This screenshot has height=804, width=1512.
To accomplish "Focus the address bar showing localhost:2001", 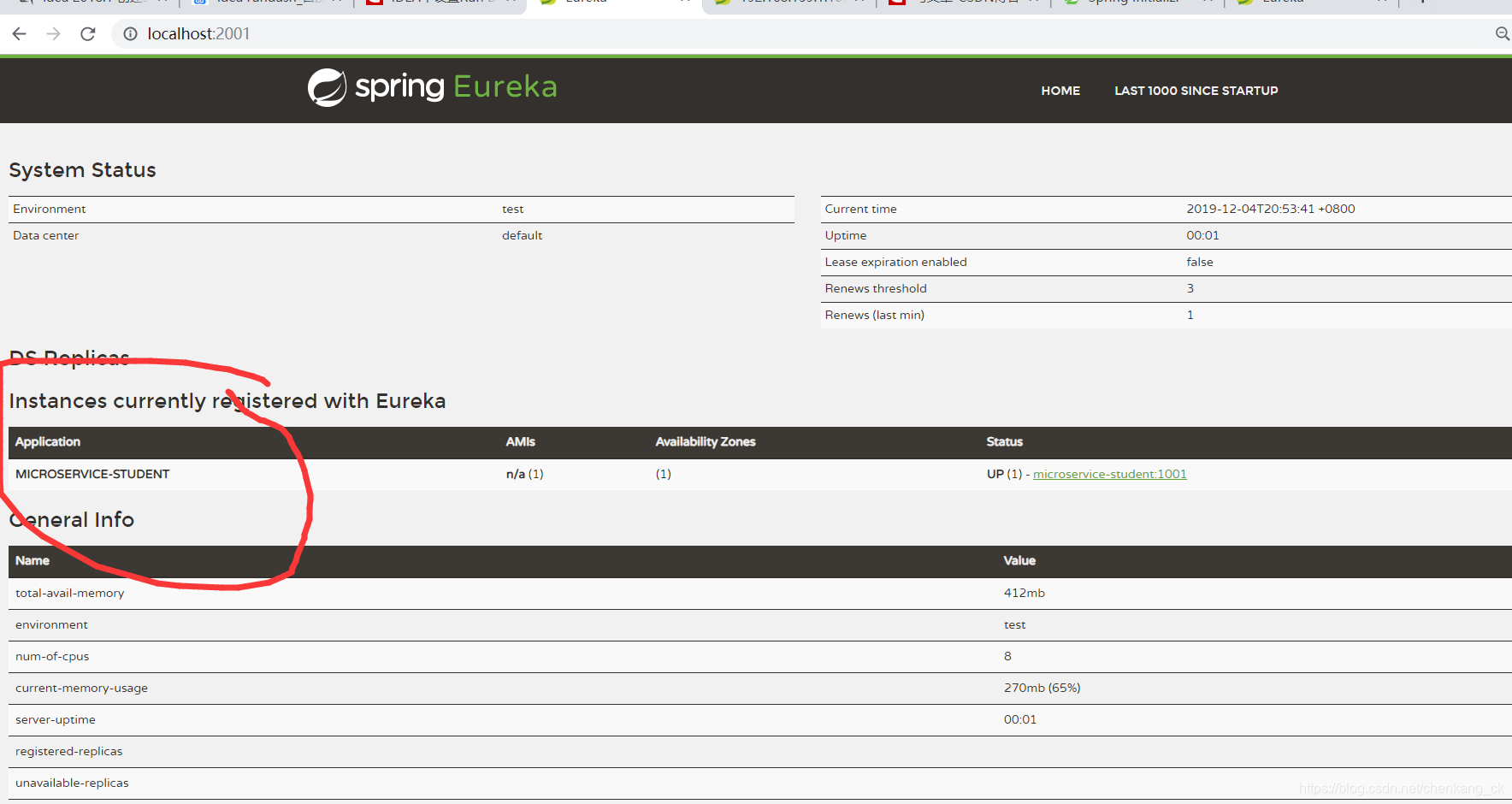I will pyautogui.click(x=198, y=34).
